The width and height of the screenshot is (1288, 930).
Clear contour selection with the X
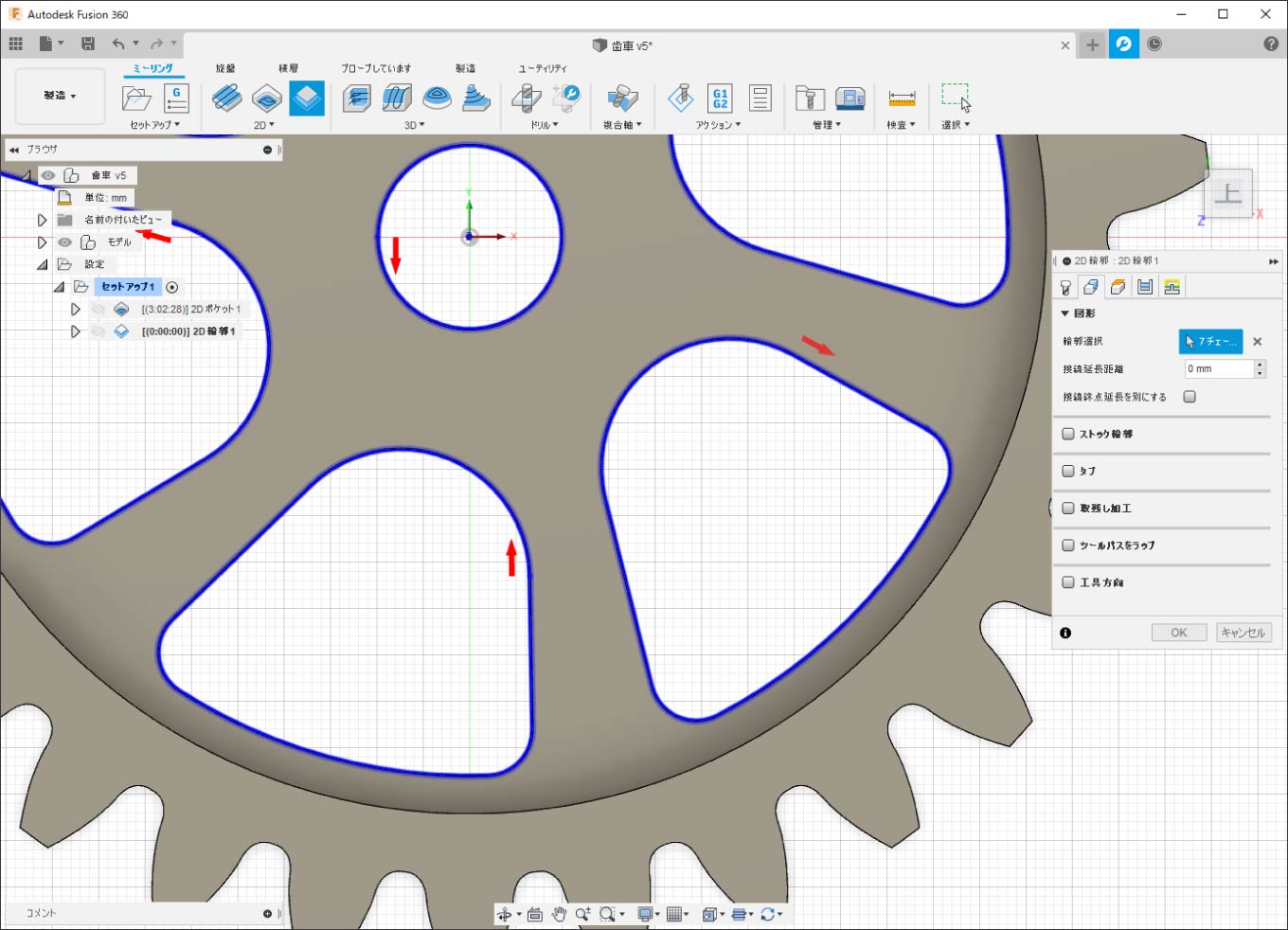pyautogui.click(x=1258, y=342)
